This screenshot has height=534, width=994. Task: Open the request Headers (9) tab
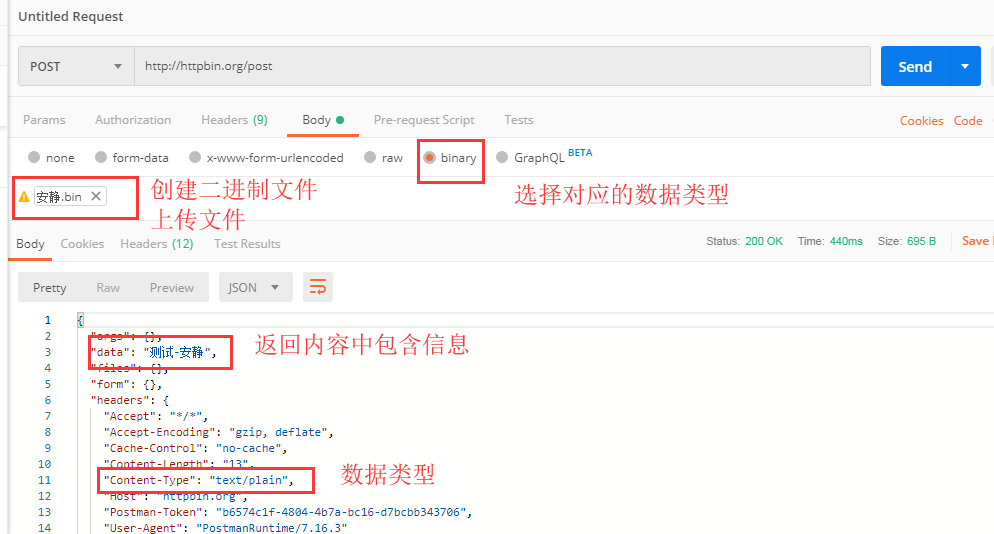click(x=234, y=120)
